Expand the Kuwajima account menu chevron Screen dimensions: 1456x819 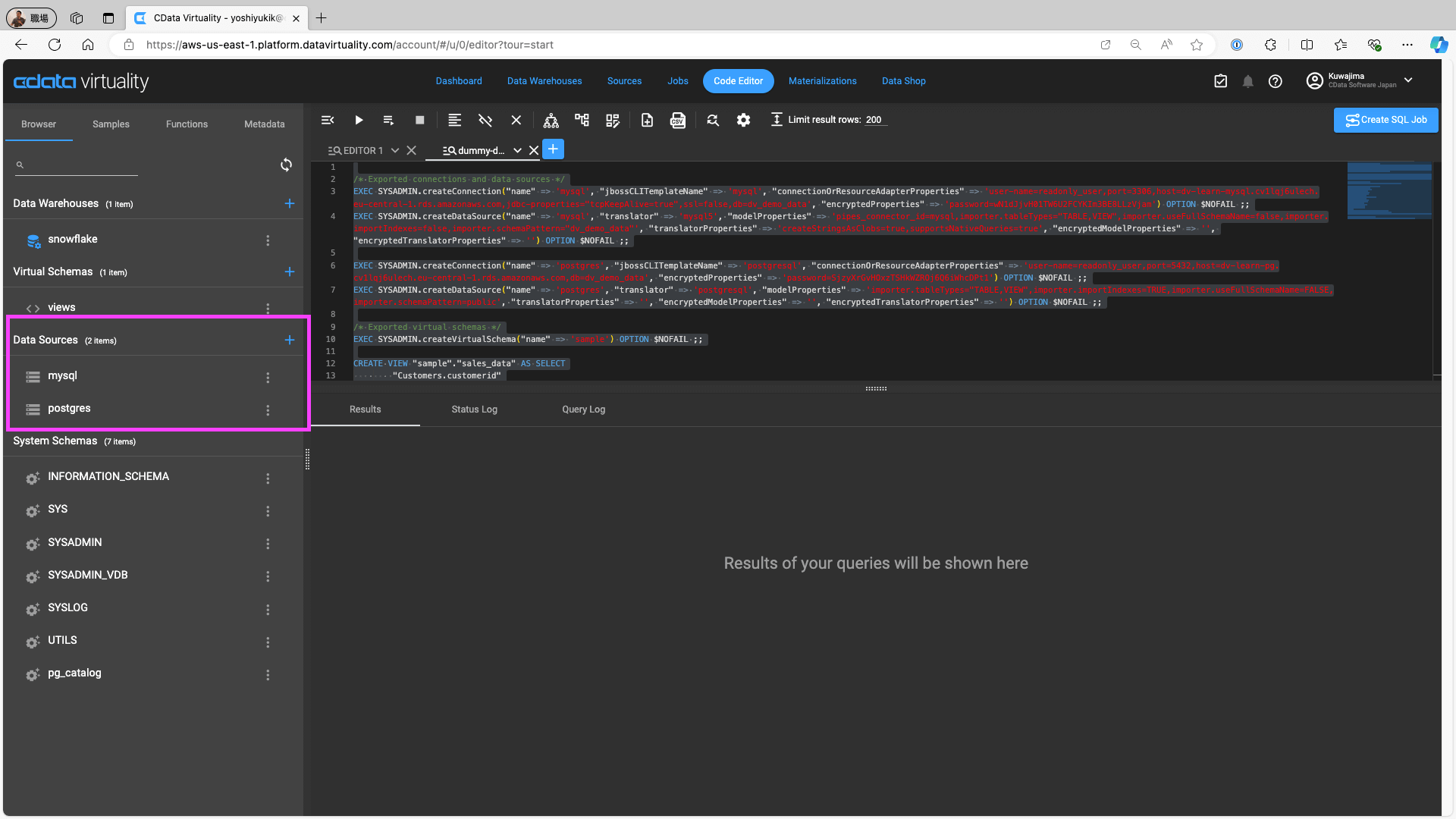coord(1408,80)
